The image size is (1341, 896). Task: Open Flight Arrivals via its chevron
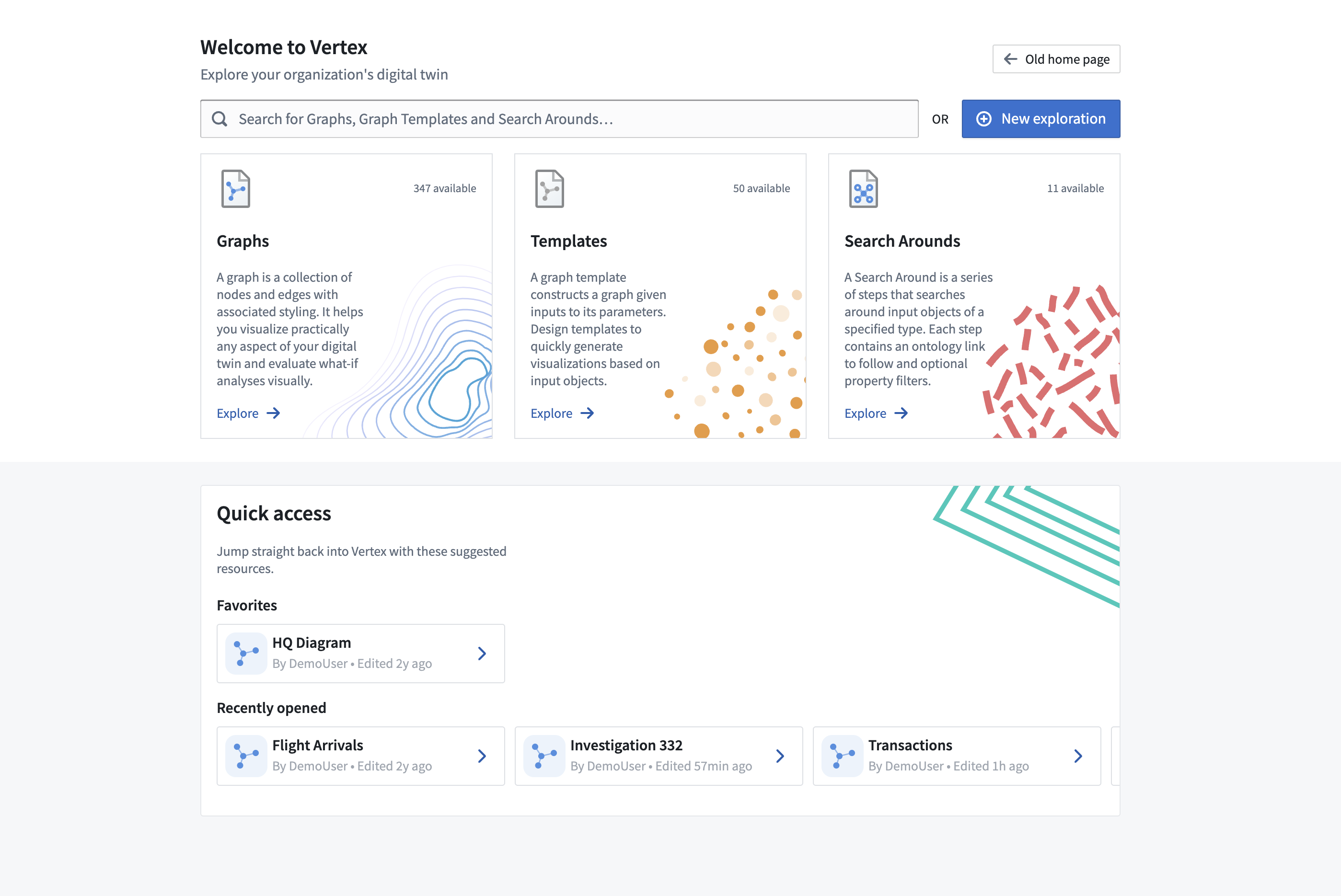click(x=482, y=756)
